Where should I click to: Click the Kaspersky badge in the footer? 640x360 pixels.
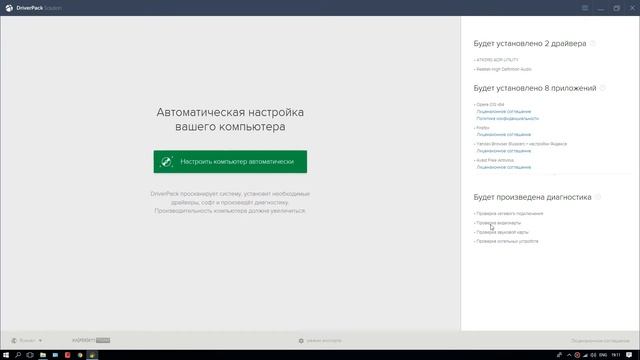click(91, 340)
